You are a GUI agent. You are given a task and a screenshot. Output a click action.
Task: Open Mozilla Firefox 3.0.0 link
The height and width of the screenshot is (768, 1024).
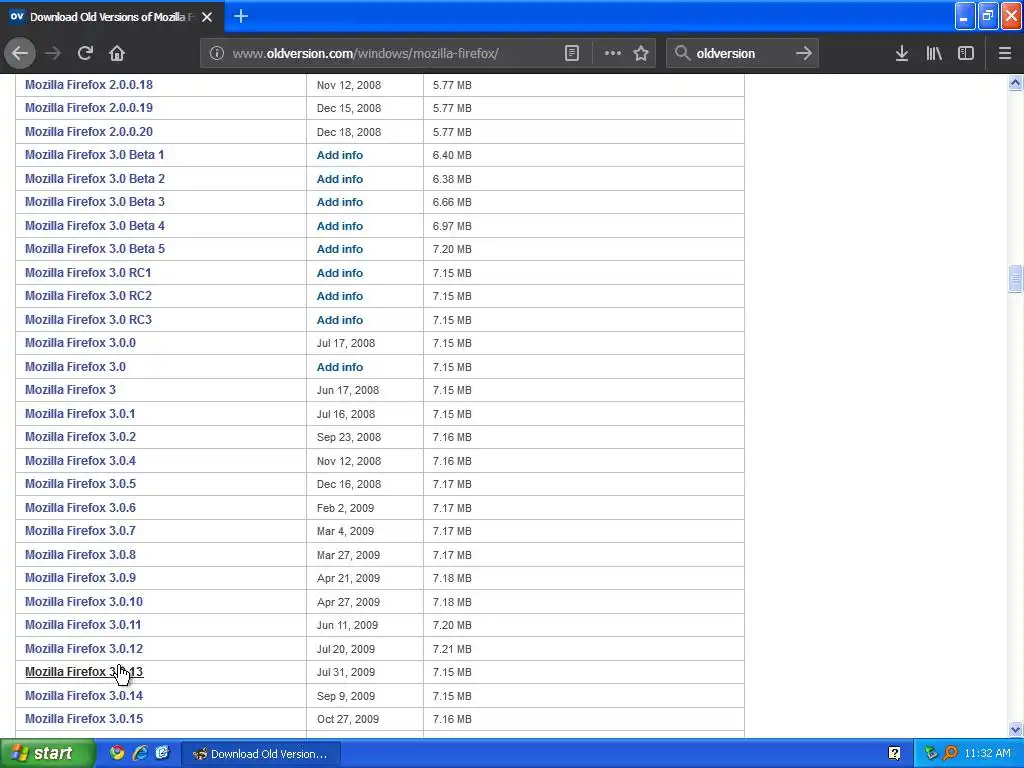(80, 343)
